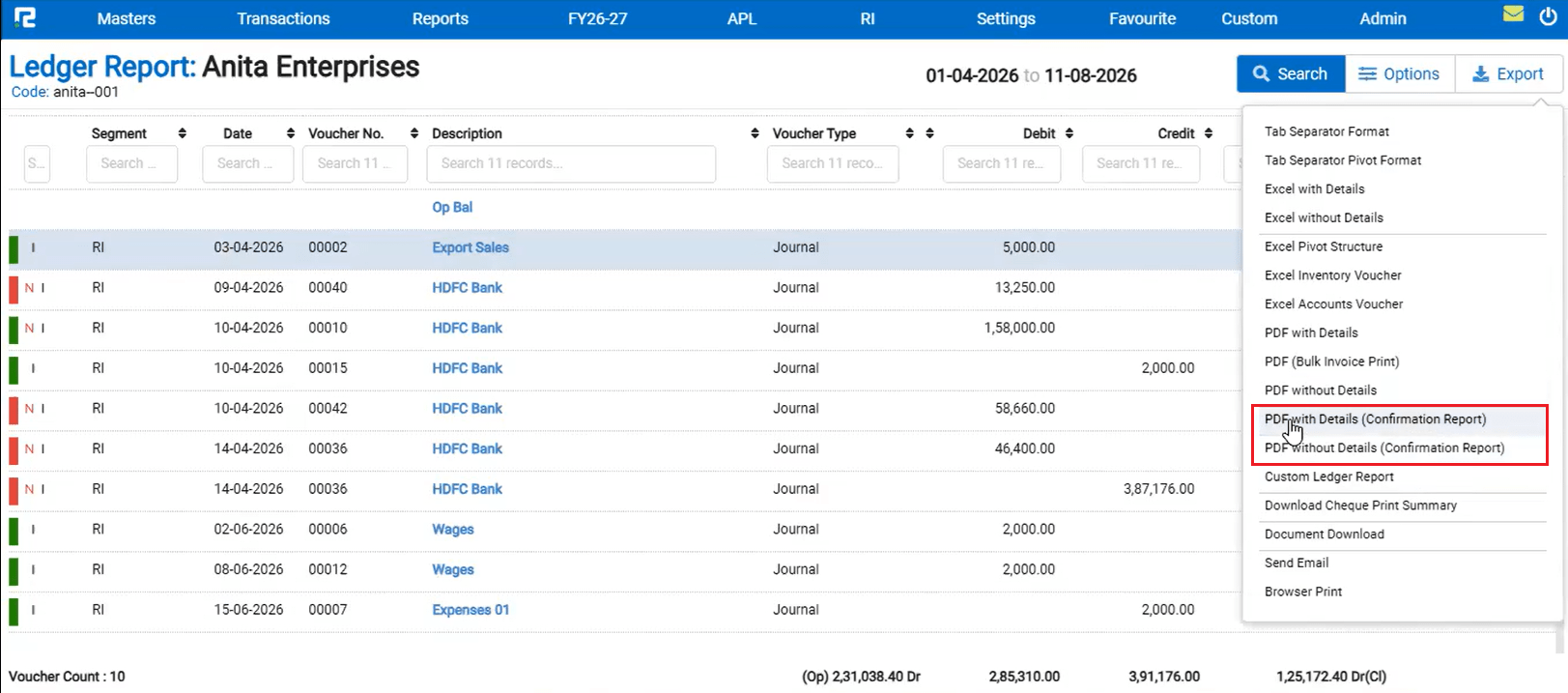Click the Op Bal link
Image resolution: width=1568 pixels, height=693 pixels.
452,207
